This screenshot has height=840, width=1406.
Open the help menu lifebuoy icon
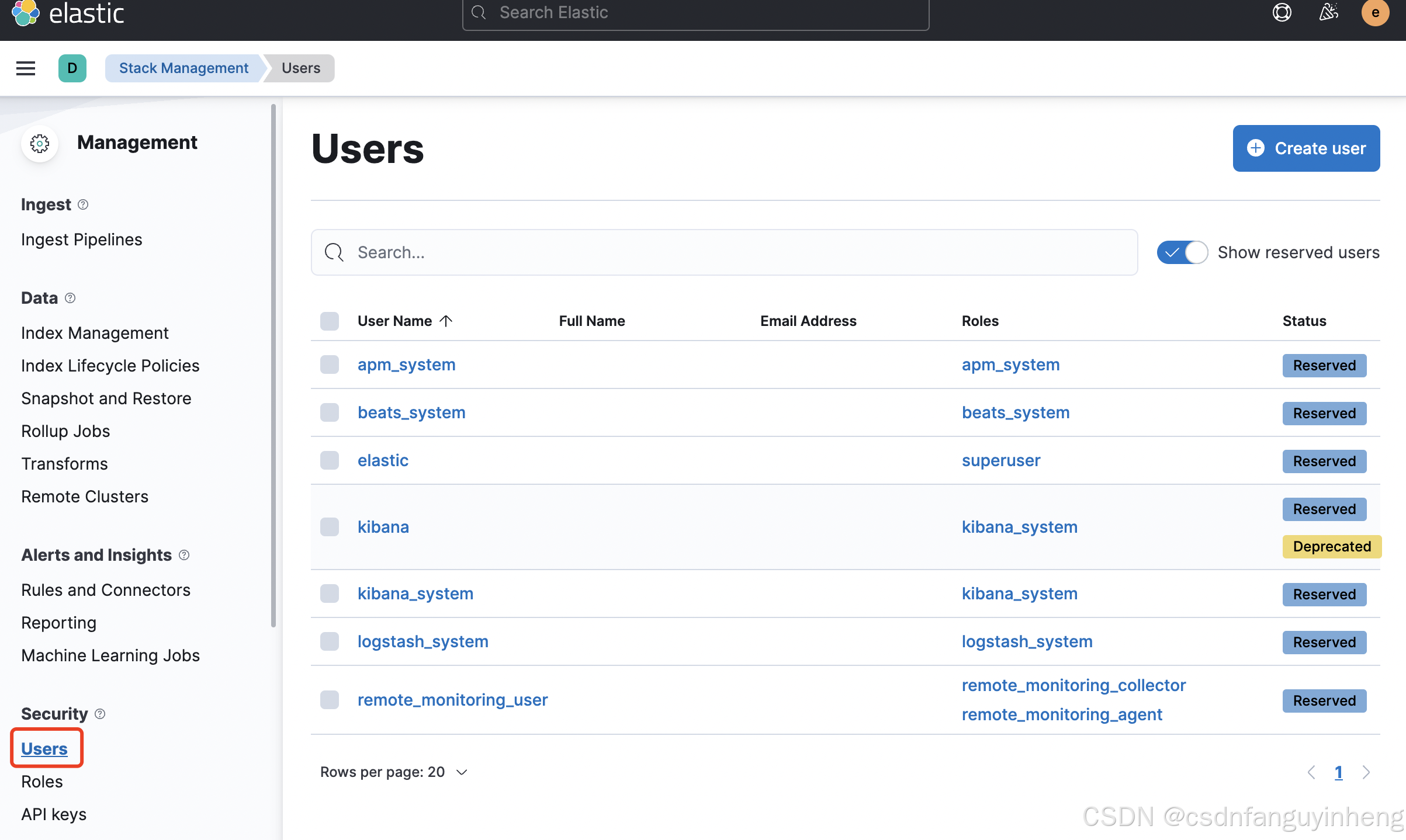tap(1282, 12)
